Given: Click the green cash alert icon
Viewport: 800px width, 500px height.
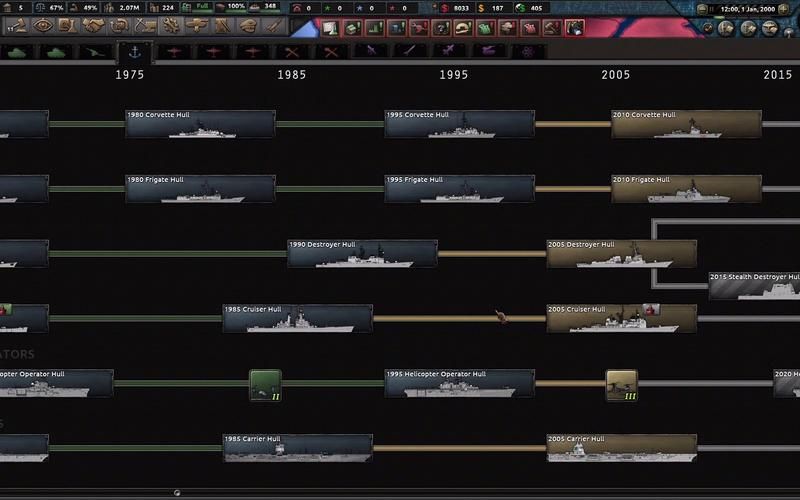Looking at the screenshot, I should coord(352,28).
